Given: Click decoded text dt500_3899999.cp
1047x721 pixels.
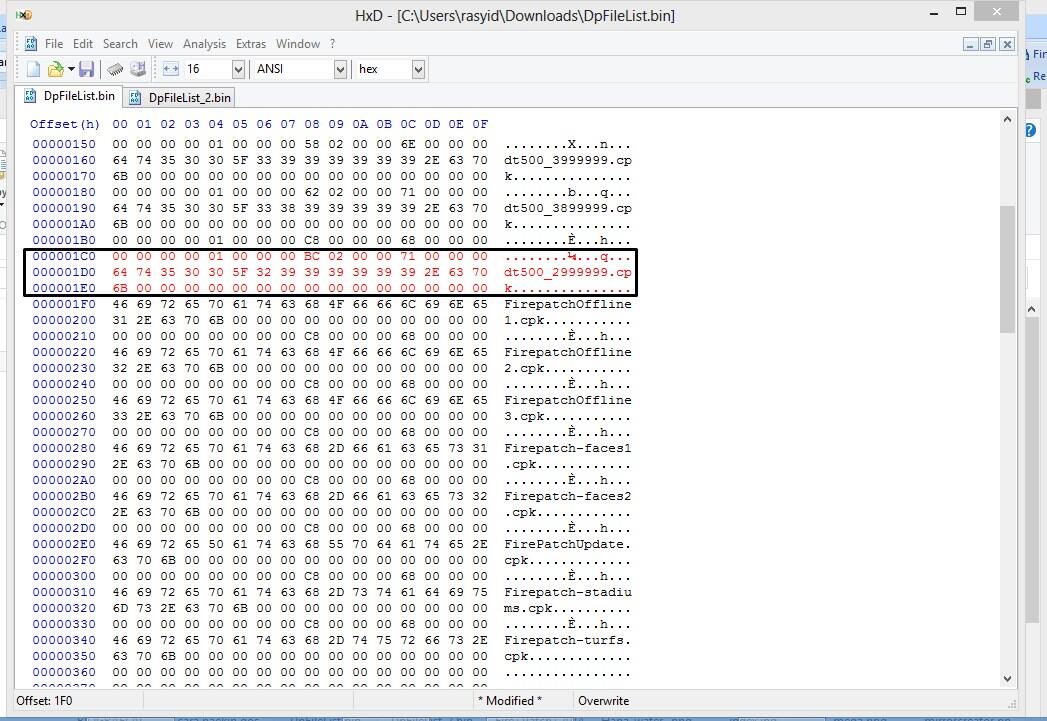Looking at the screenshot, I should click(568, 208).
